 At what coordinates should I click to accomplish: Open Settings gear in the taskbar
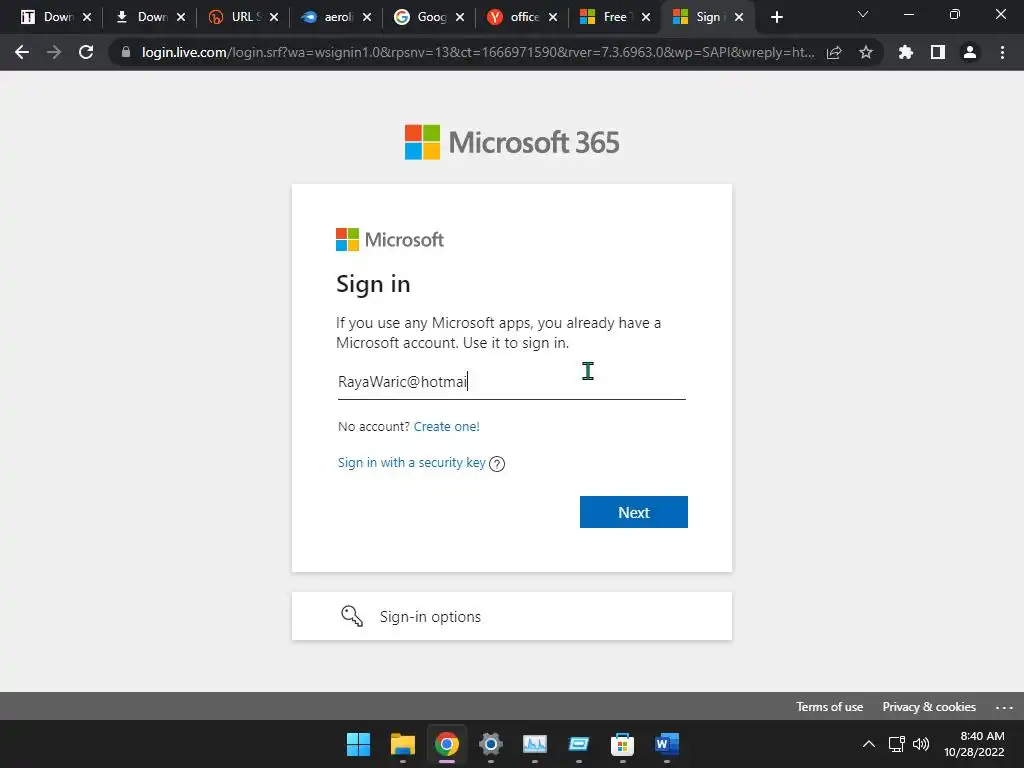(x=490, y=744)
